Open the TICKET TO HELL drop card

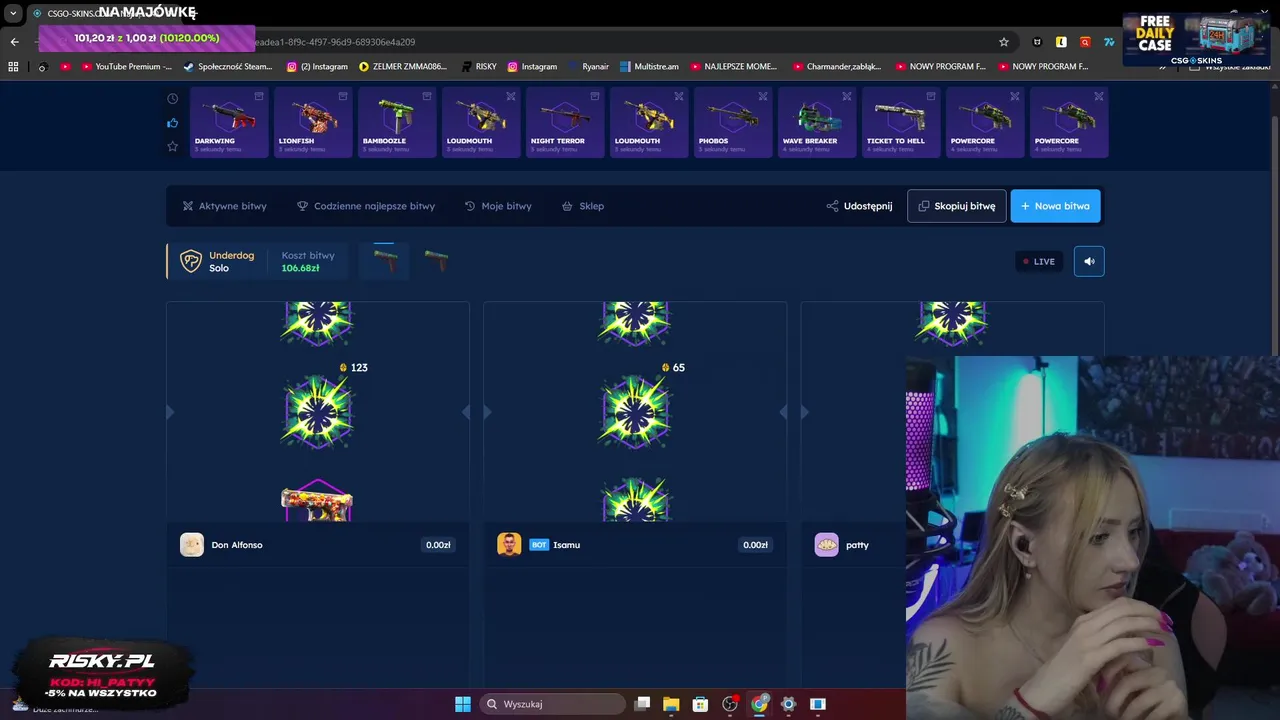point(901,122)
